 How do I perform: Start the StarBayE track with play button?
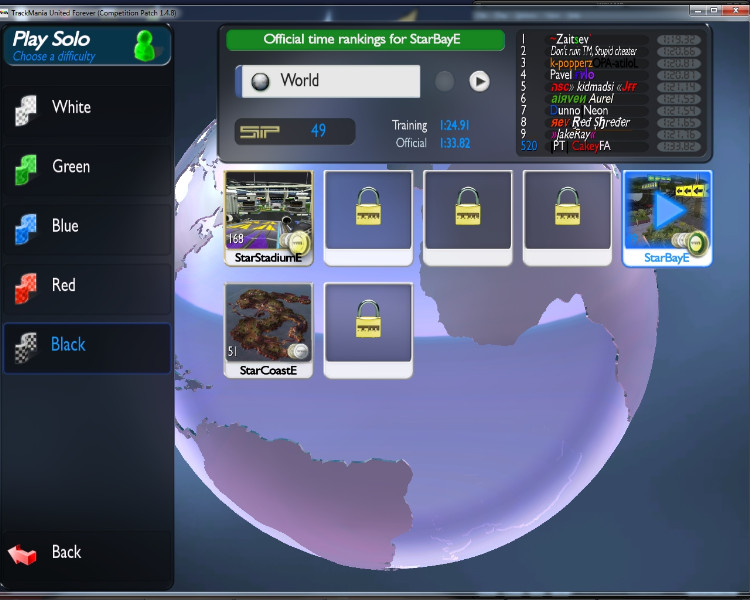point(667,211)
